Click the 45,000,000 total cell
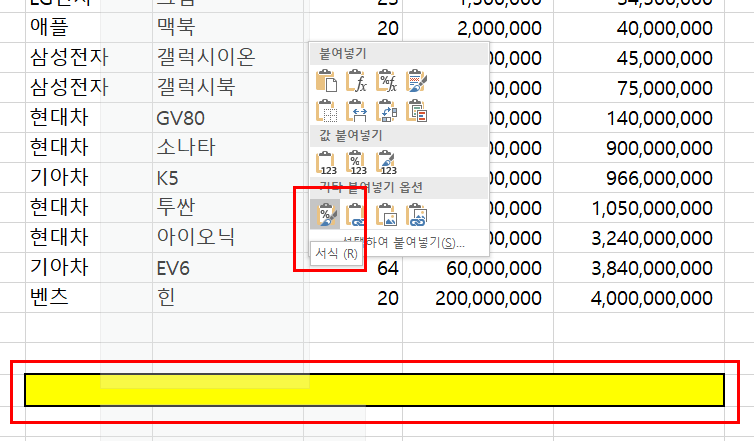 [639, 57]
